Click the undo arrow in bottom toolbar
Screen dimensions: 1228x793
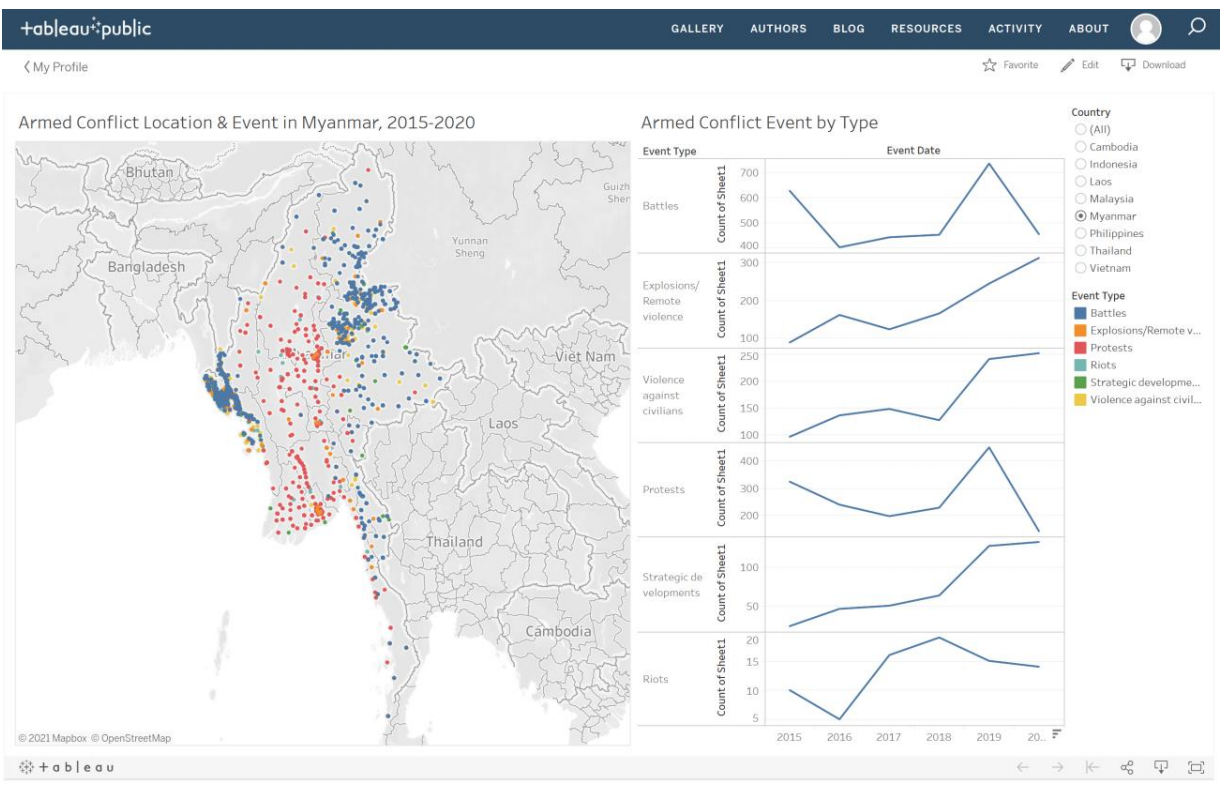pyautogui.click(x=1023, y=767)
